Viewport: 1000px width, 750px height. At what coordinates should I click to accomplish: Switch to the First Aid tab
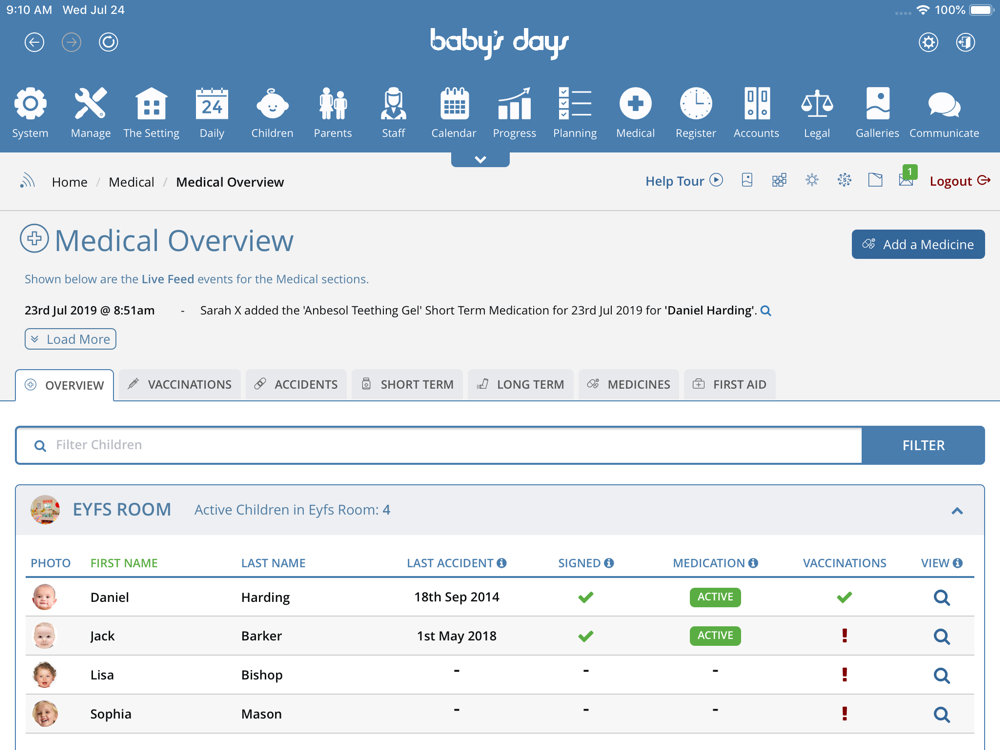pyautogui.click(x=730, y=385)
